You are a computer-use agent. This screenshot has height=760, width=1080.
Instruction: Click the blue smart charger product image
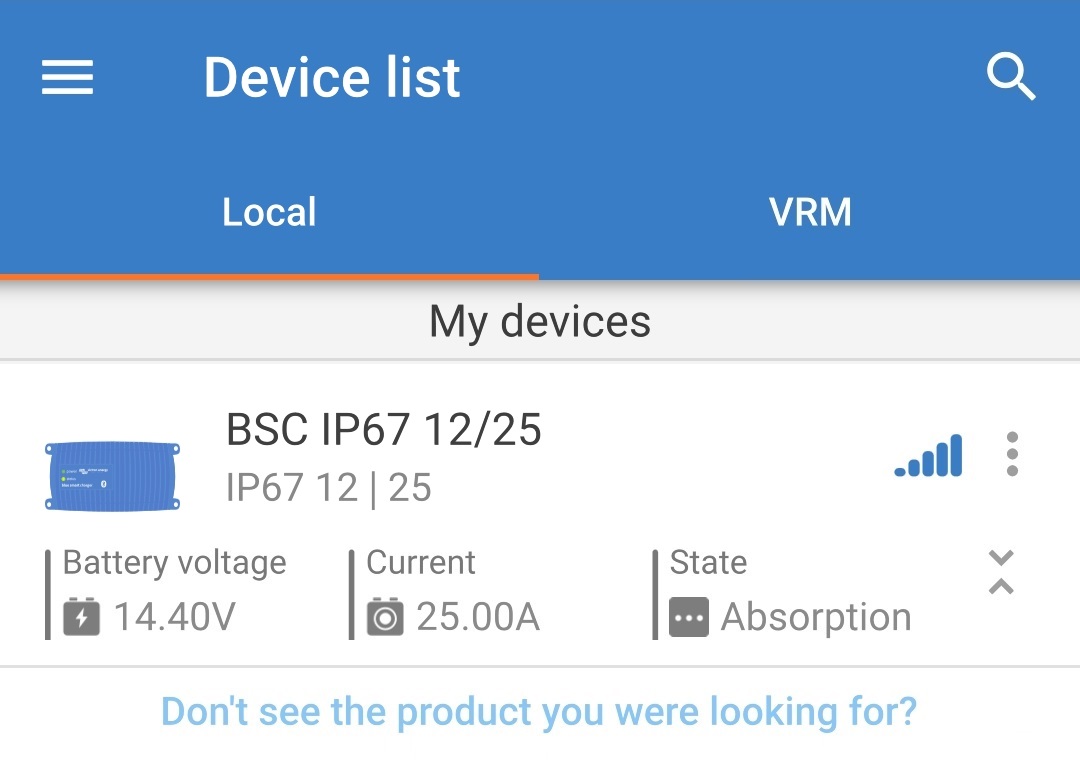point(112,476)
